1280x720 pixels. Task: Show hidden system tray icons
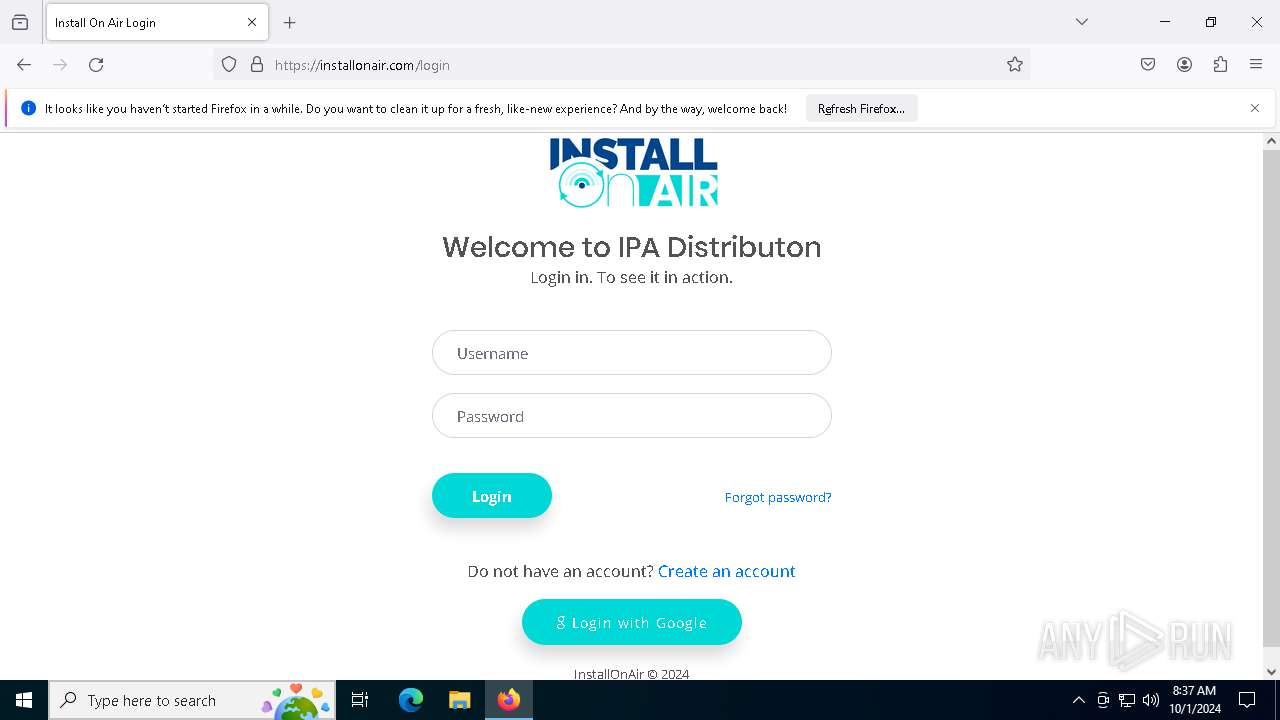[x=1078, y=700]
